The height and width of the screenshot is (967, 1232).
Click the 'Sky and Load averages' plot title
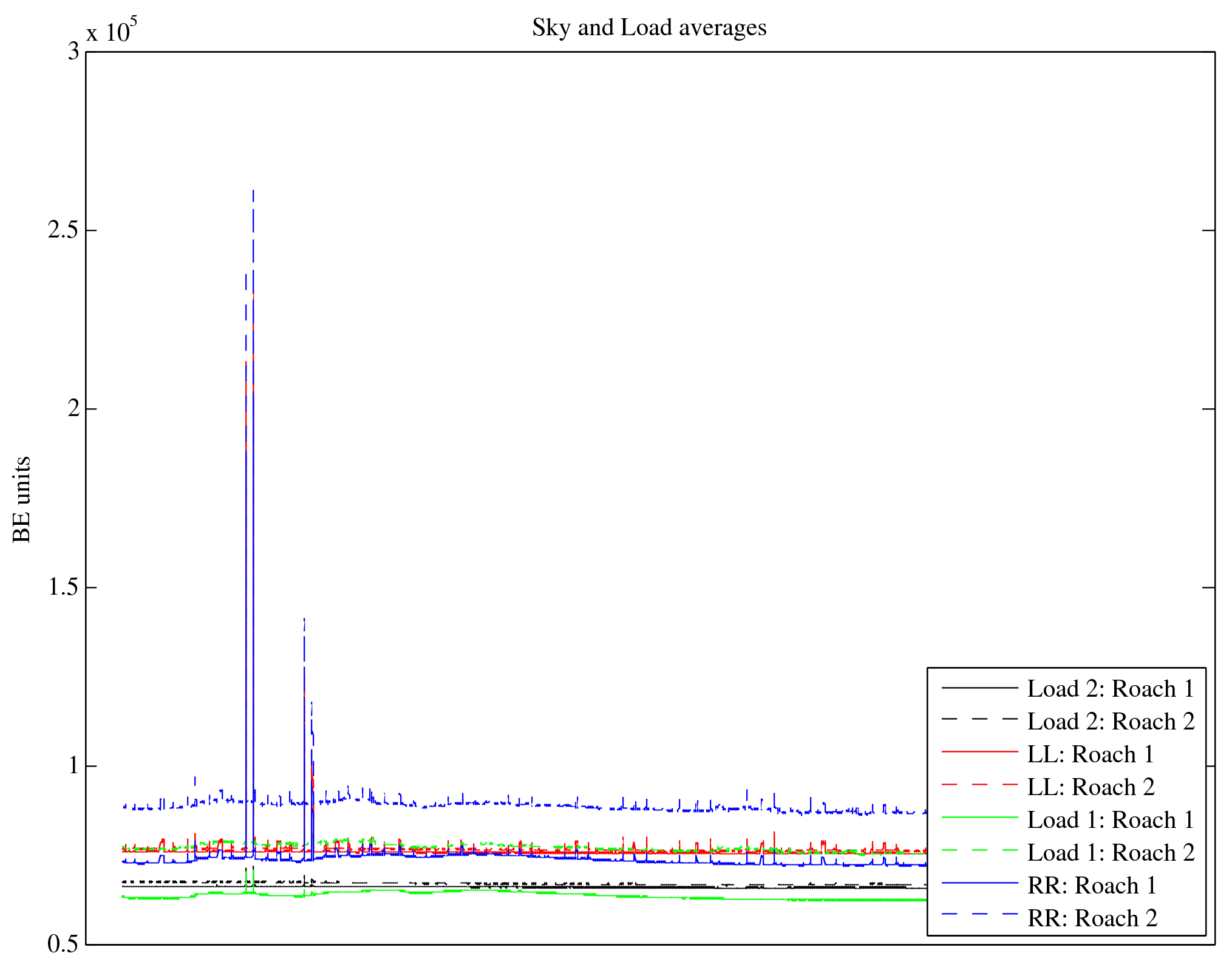point(649,28)
